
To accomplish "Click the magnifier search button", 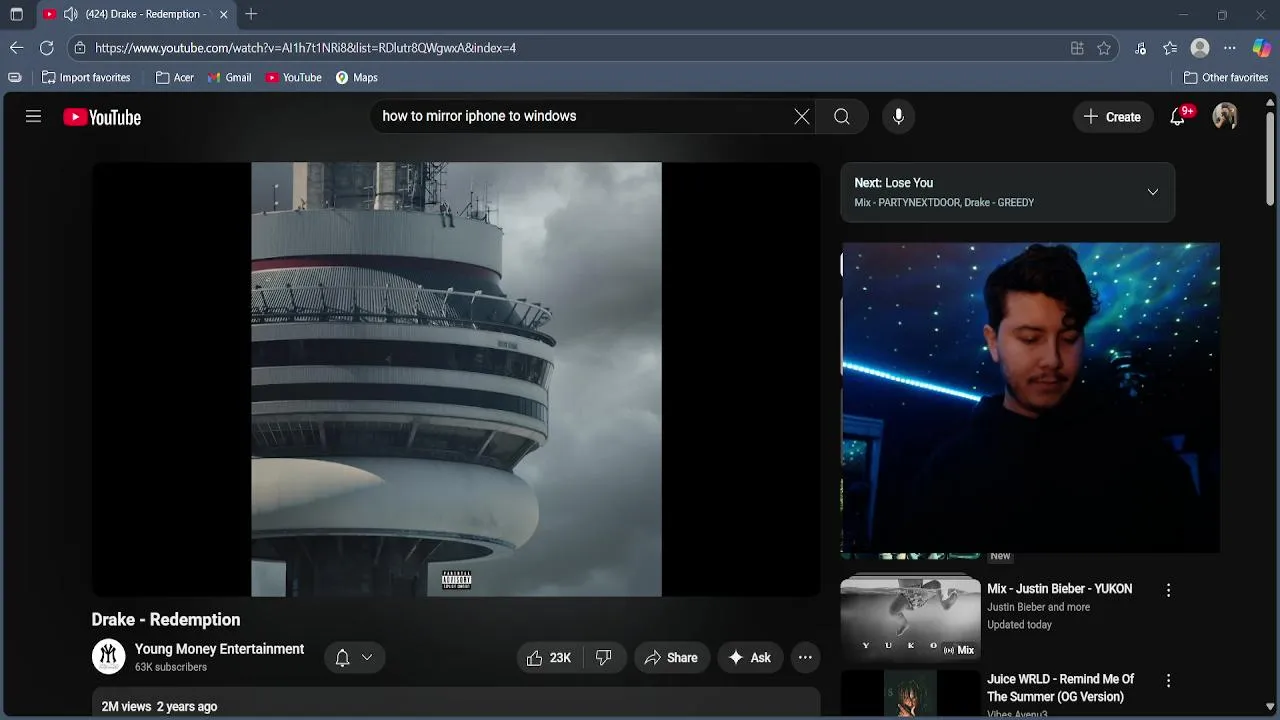I will coord(842,117).
